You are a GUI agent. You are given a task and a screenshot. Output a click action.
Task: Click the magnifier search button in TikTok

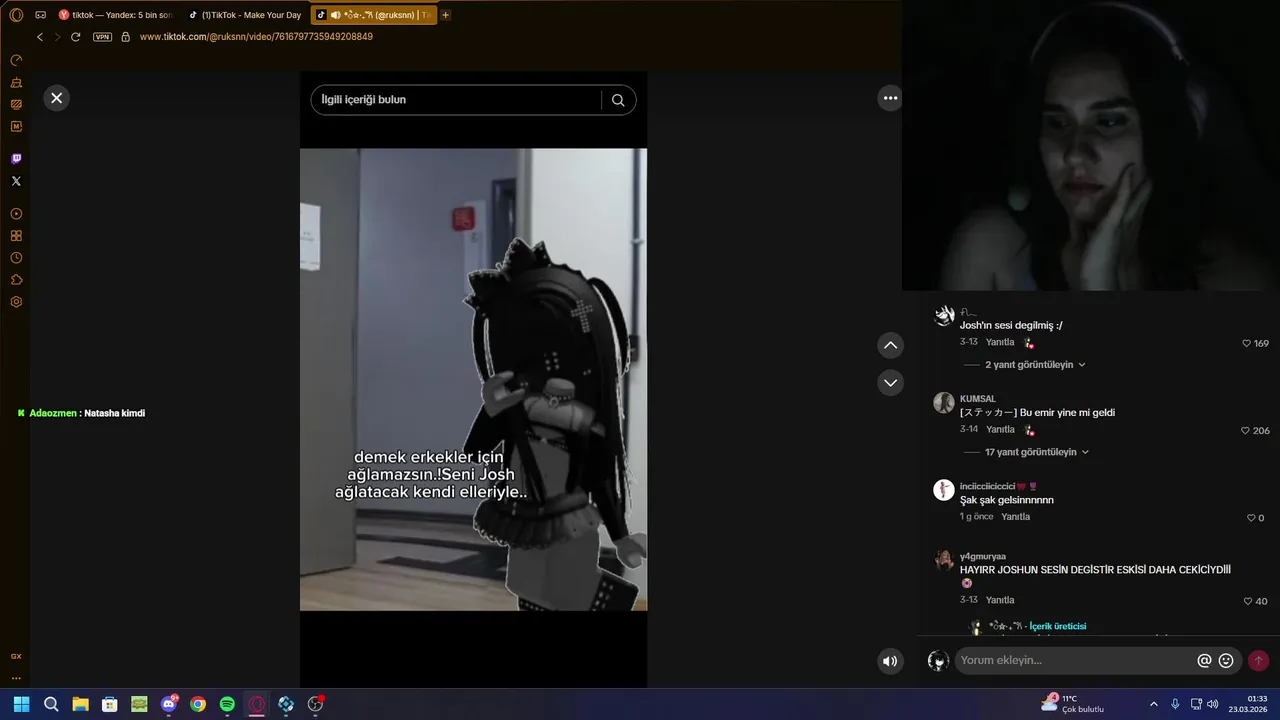point(618,100)
